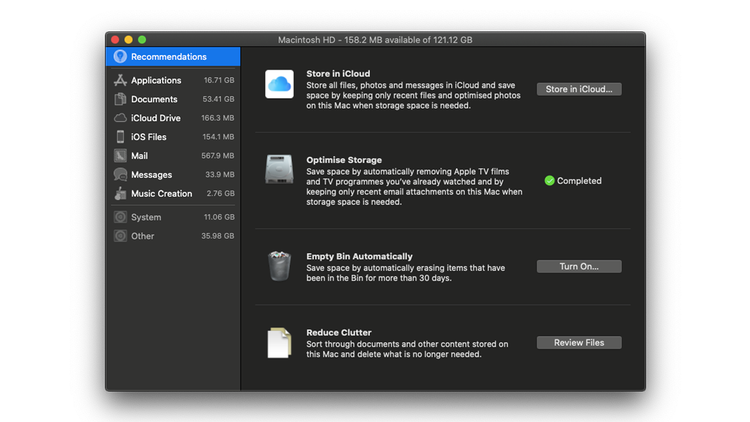
Task: Click the Turn On… button
Action: pos(579,267)
